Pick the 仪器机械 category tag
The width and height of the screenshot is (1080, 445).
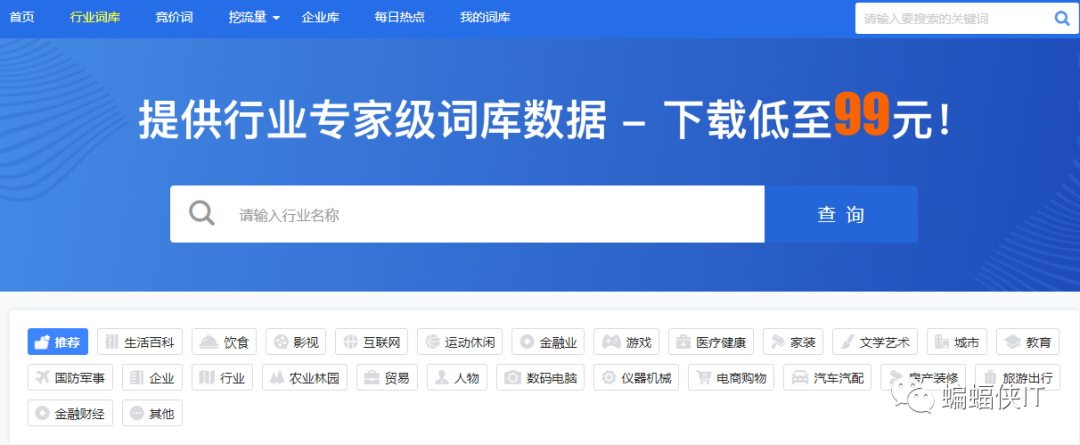pyautogui.click(x=636, y=377)
